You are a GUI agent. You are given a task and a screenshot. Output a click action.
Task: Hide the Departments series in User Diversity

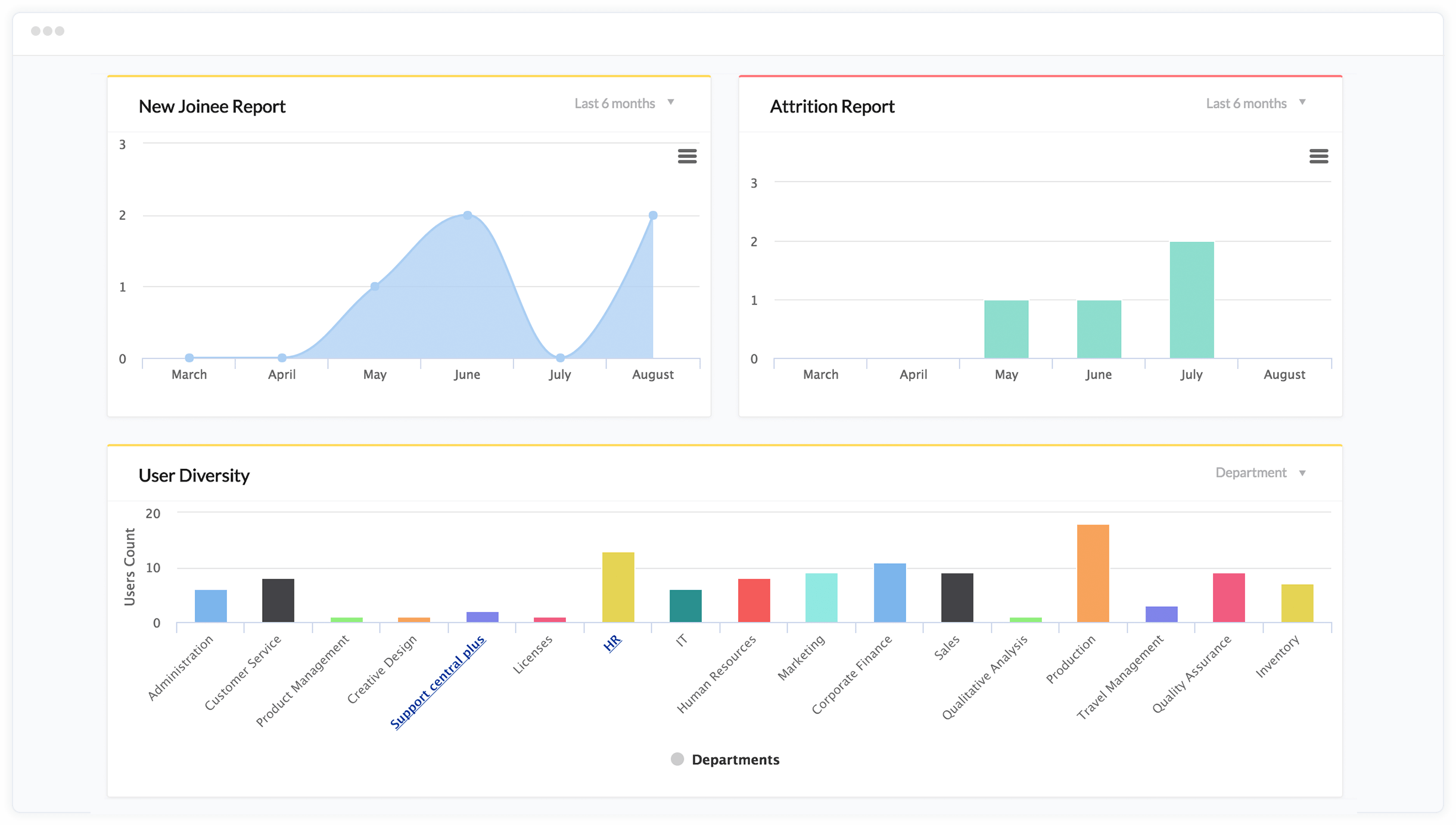(736, 759)
